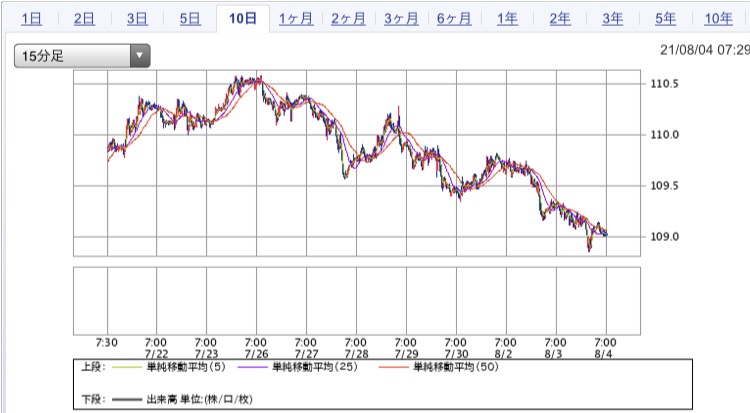Open the 5年 chart range link

coord(665,19)
